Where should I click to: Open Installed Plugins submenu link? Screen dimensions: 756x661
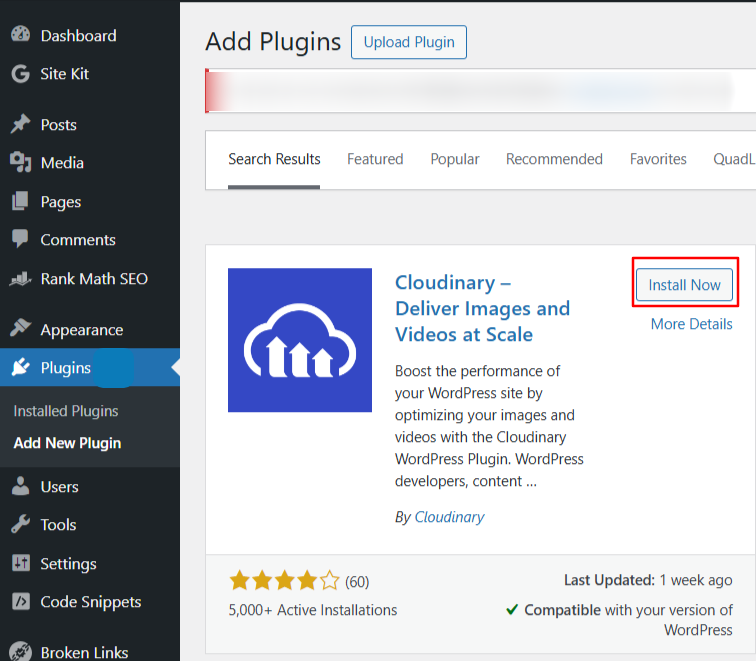tap(66, 411)
